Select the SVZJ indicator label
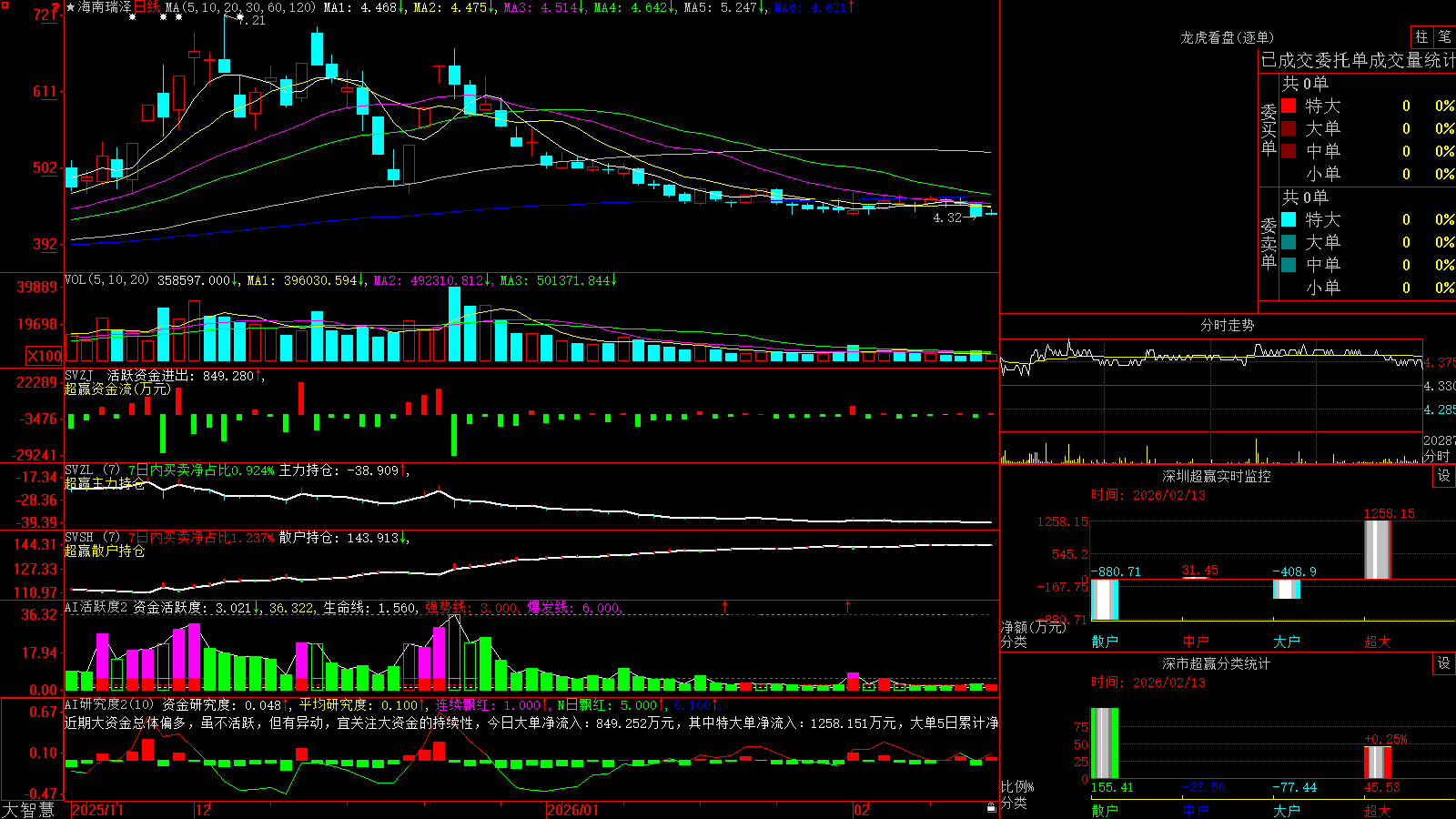Image resolution: width=1456 pixels, height=819 pixels. [79, 375]
